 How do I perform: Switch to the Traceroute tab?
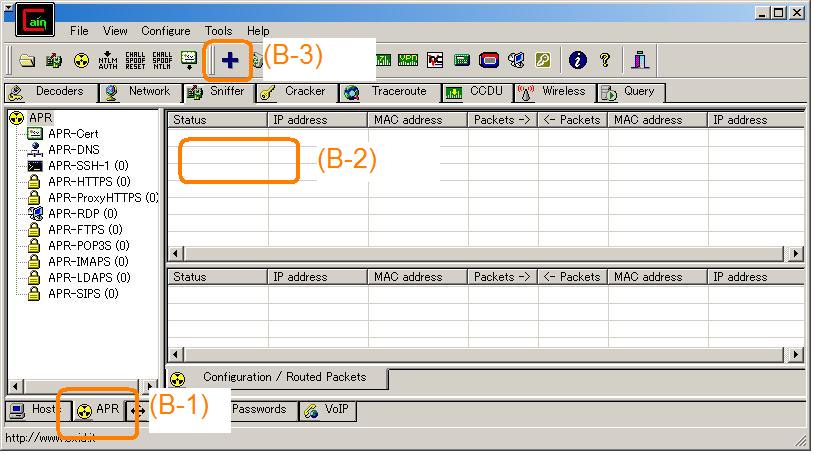pos(389,92)
